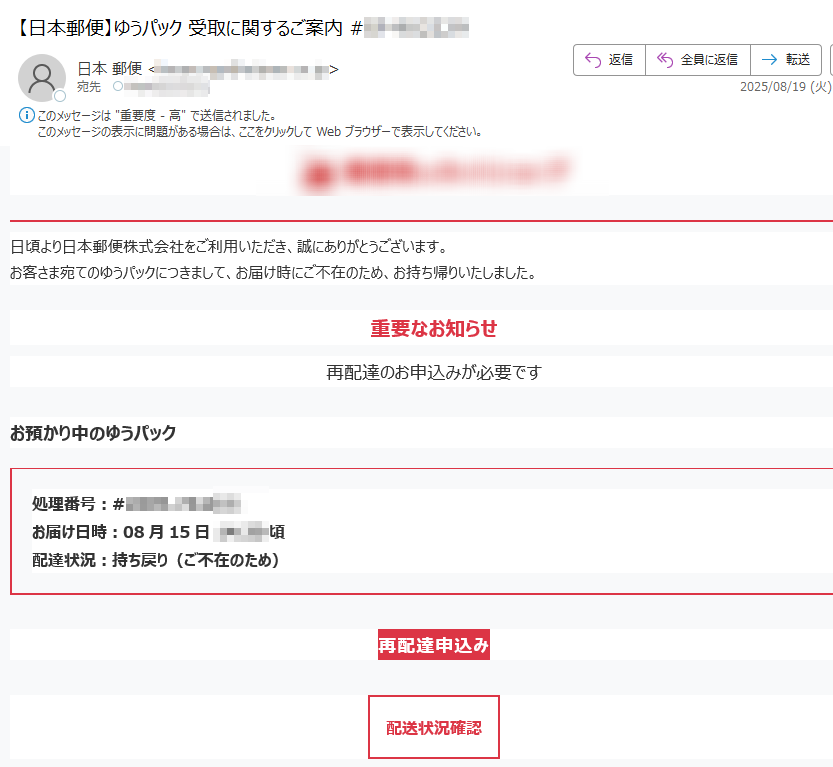Click 再配達のお申込みが必要です text
Image resolution: width=833 pixels, height=767 pixels.
coord(434,372)
